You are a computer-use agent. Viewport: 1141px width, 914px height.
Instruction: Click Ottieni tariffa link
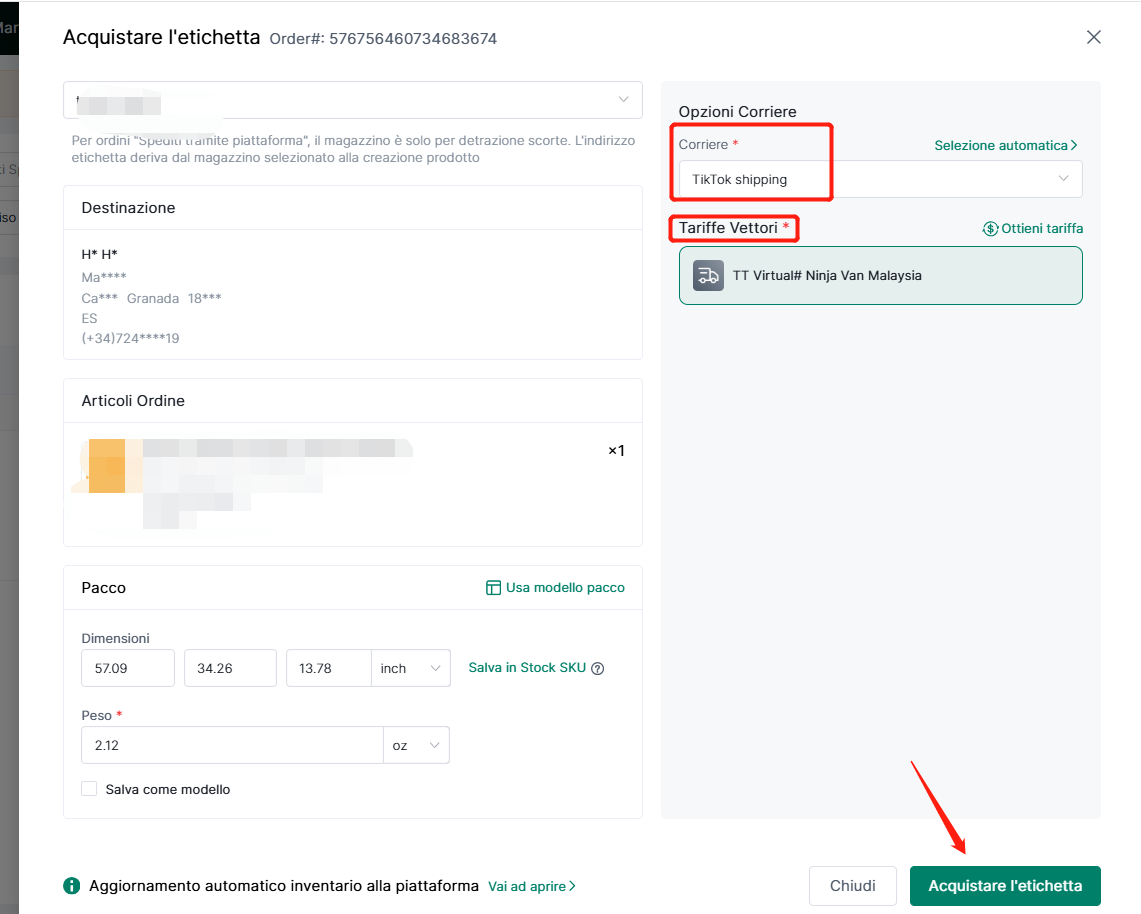click(1042, 228)
